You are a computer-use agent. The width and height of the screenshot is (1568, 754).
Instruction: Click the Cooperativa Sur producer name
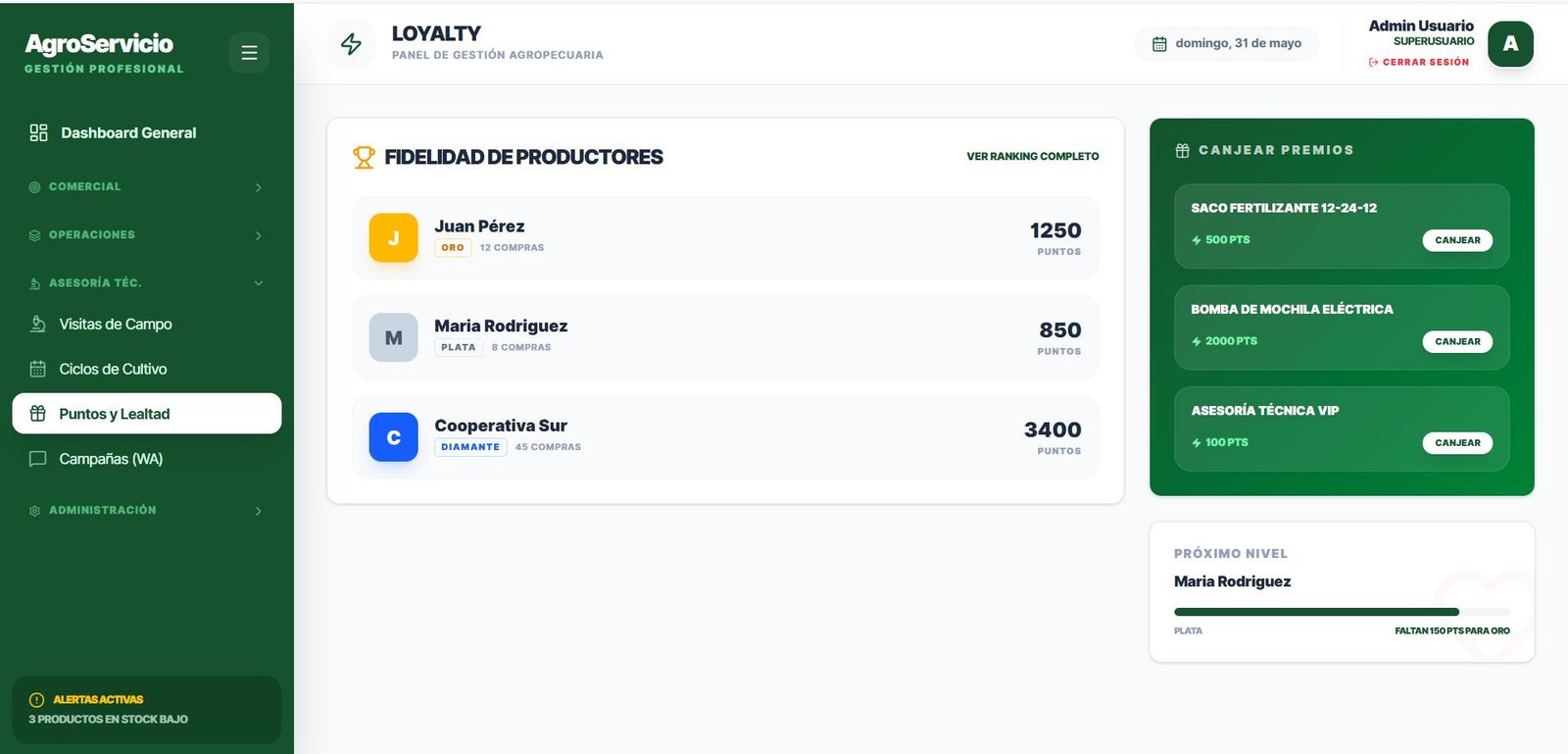(x=501, y=426)
